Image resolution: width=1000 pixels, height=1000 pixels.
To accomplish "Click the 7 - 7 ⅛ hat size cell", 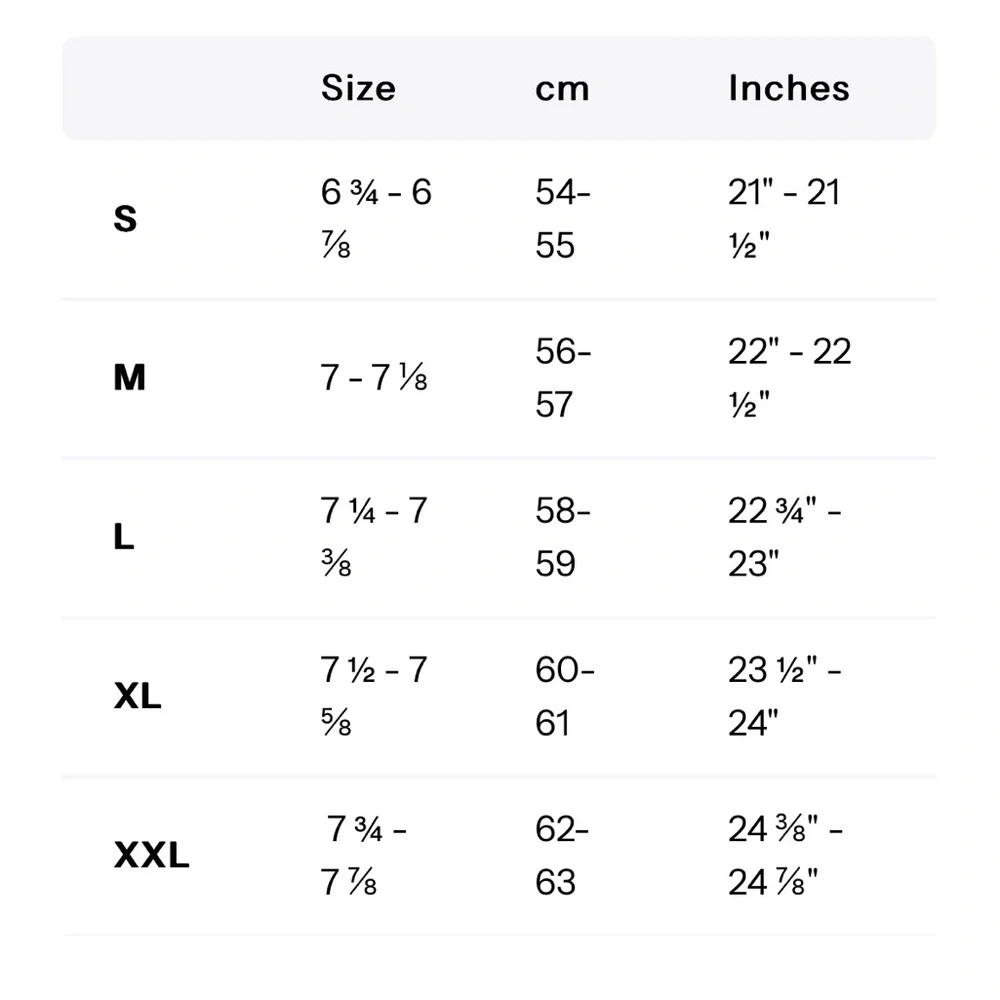I will coord(374,378).
